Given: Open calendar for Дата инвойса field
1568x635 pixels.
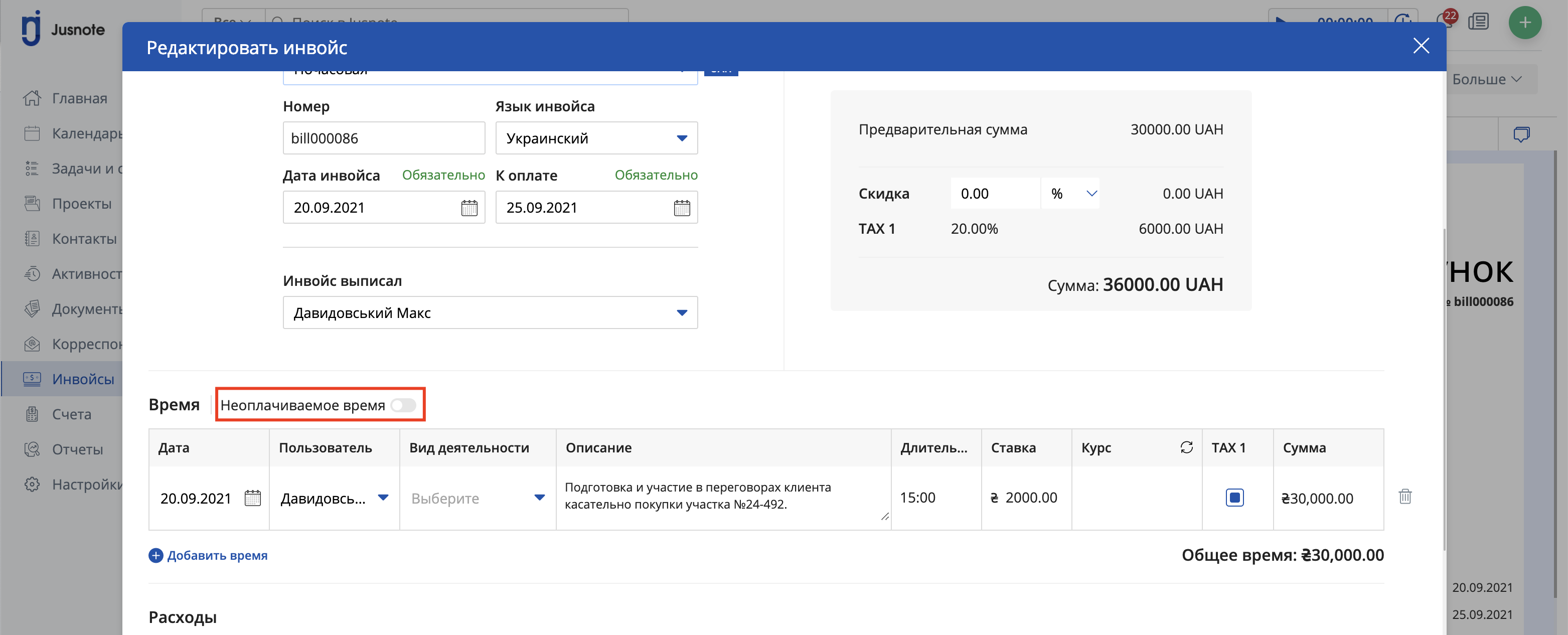Looking at the screenshot, I should [x=468, y=208].
